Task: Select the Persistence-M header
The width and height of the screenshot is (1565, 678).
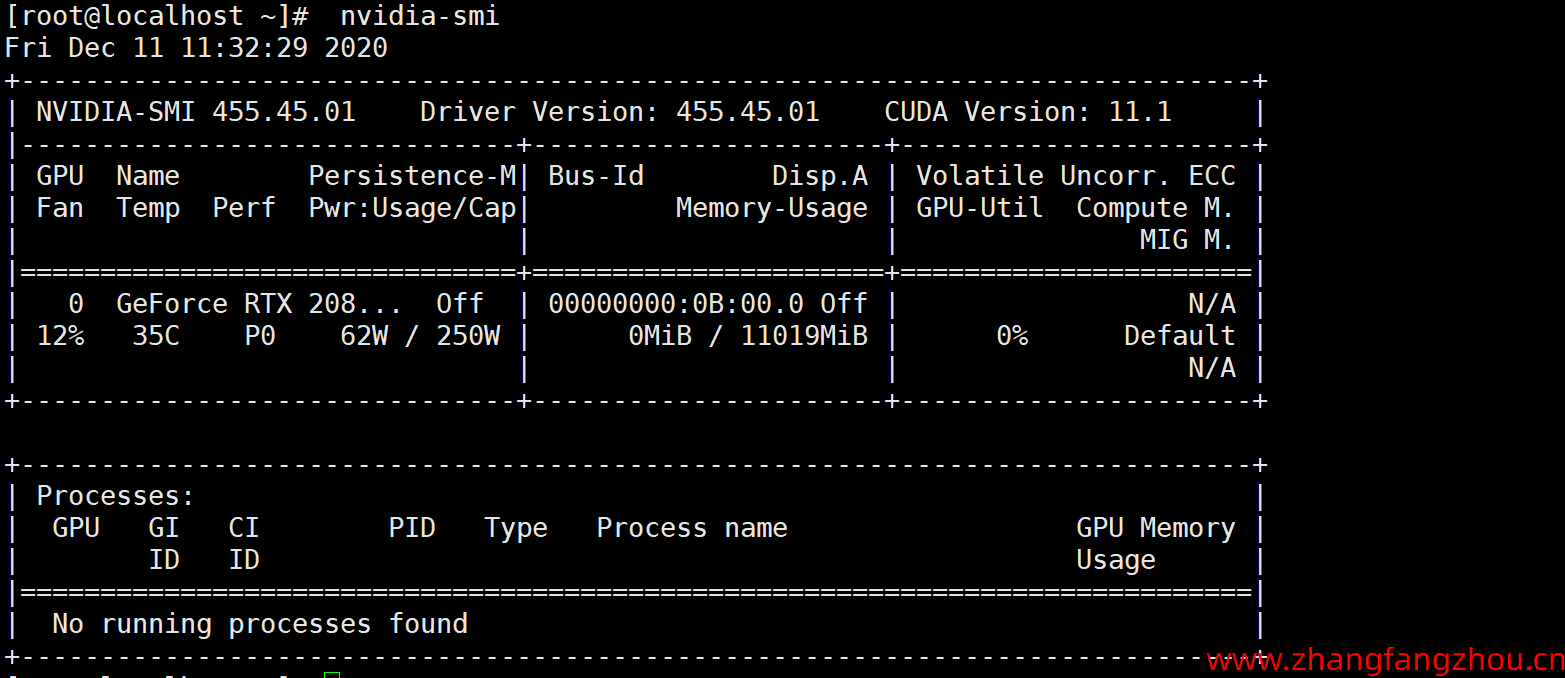Action: pos(412,176)
